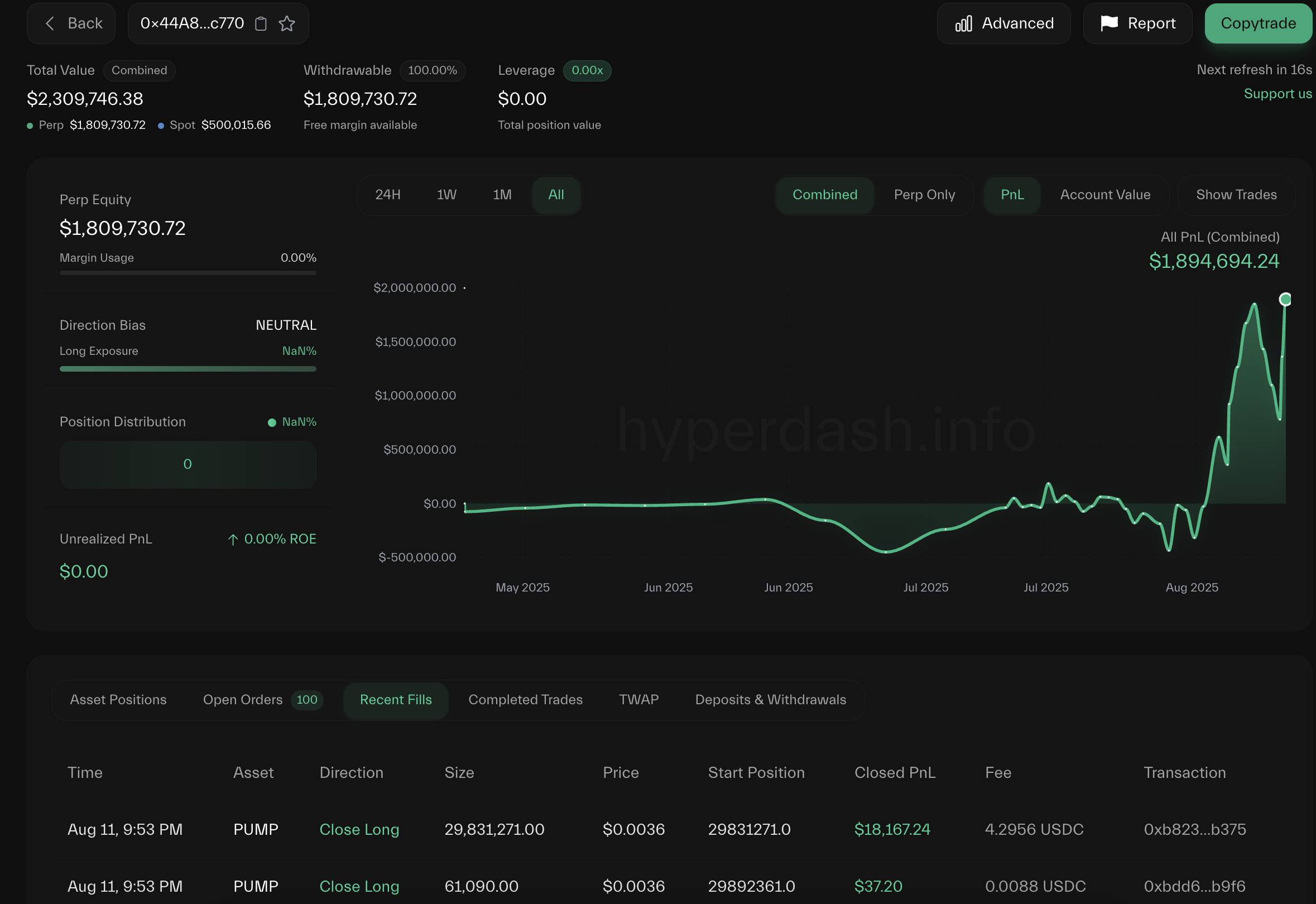Open transaction 0xbdd6...b9f6
This screenshot has width=1316, height=904.
coord(1195,887)
